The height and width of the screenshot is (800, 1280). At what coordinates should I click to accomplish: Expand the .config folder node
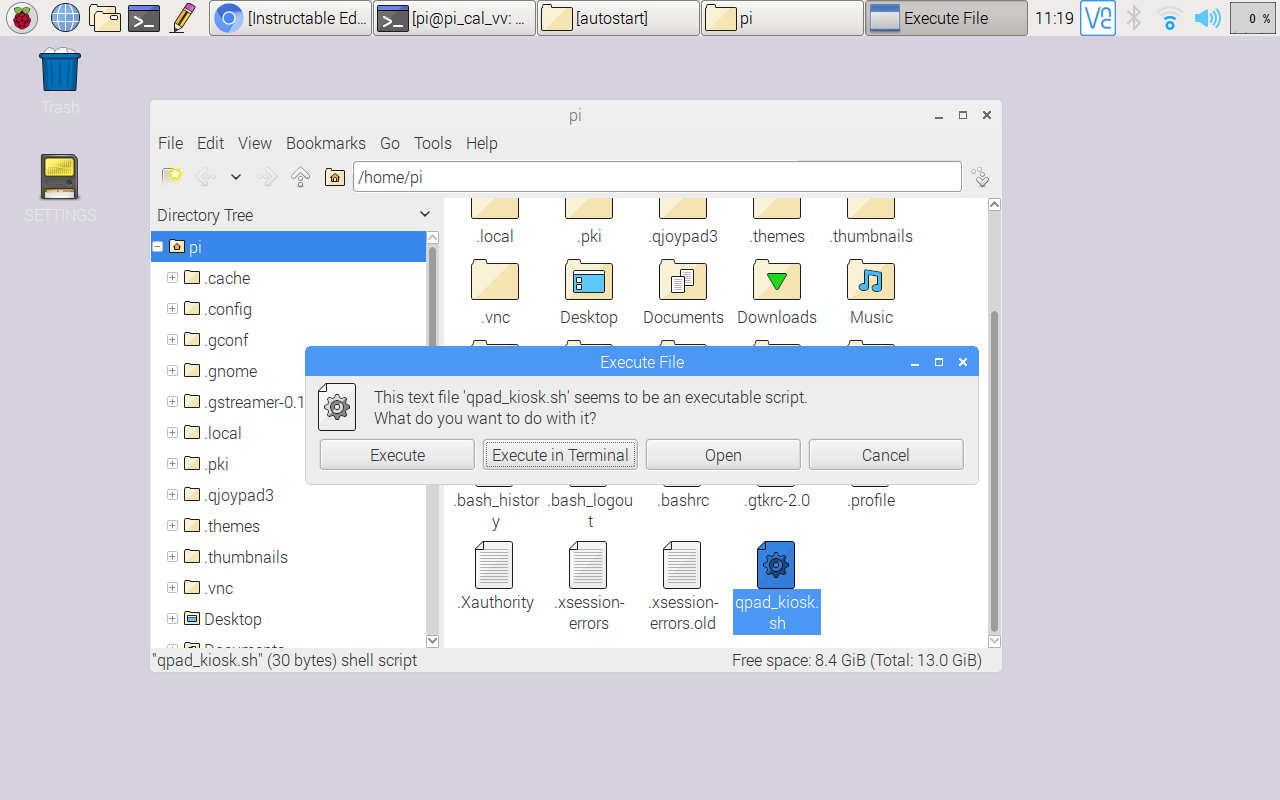click(173, 309)
